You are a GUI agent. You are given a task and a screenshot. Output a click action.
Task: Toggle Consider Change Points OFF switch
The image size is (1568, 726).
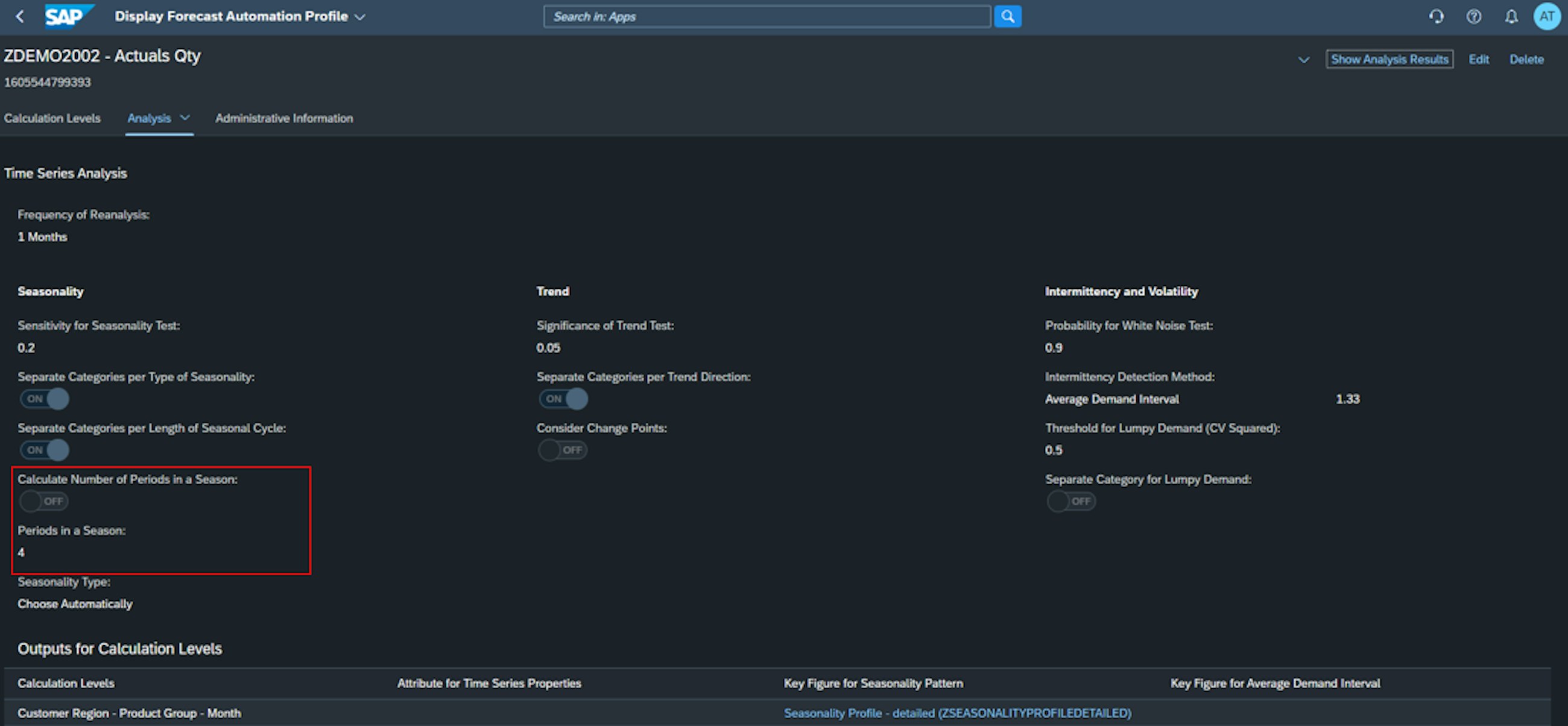[x=562, y=450]
